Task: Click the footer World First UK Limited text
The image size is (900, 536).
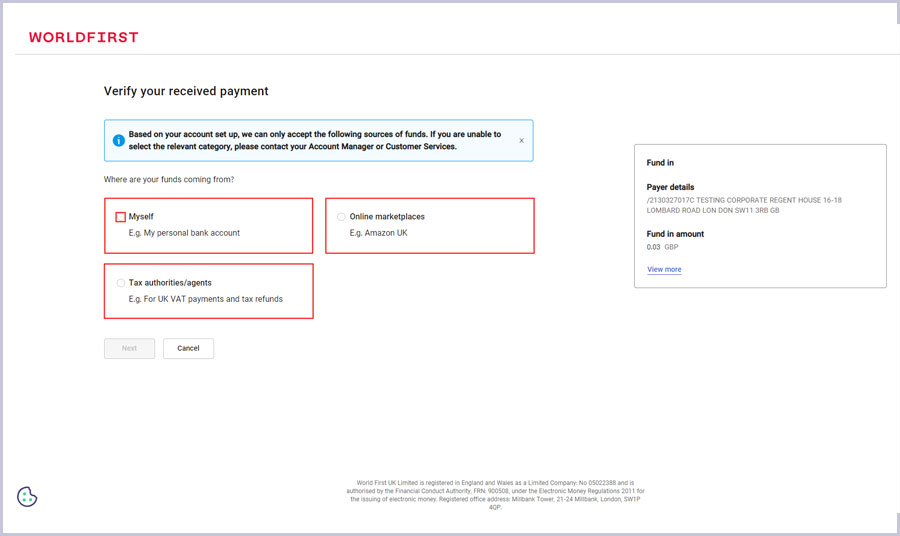Action: [x=495, y=494]
